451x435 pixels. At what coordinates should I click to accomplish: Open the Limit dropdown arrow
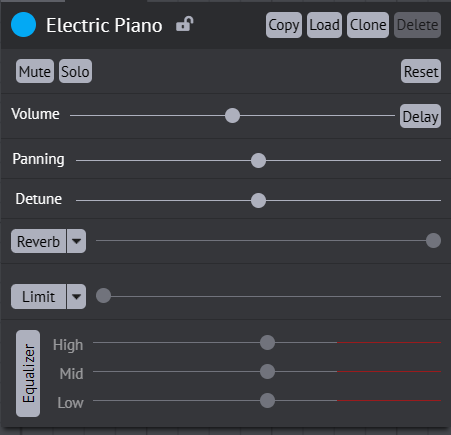(x=77, y=297)
